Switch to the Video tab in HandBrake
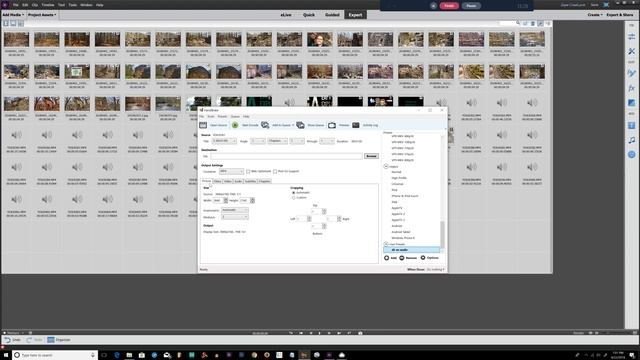The image size is (640, 360). 228,181
